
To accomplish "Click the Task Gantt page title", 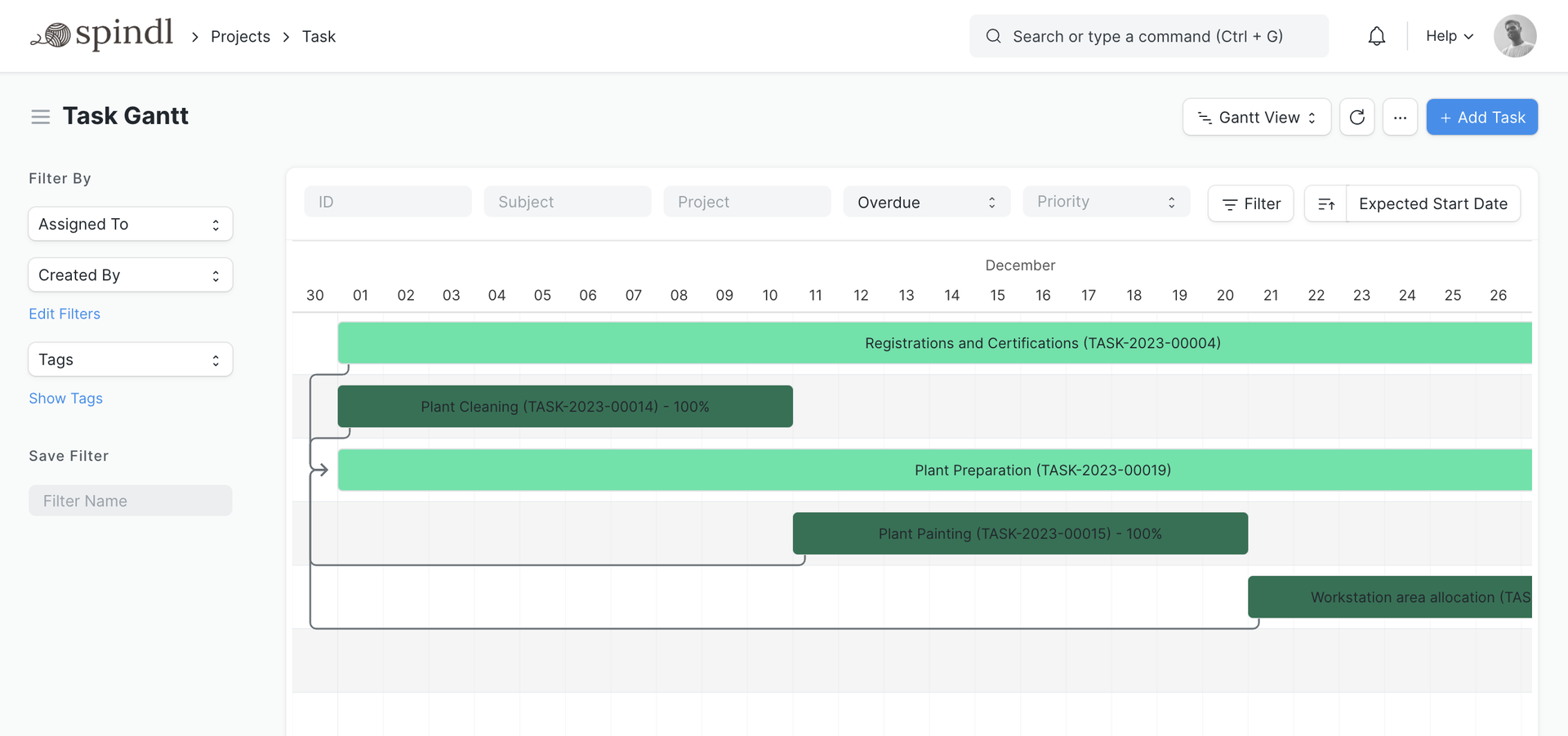I will tap(126, 116).
